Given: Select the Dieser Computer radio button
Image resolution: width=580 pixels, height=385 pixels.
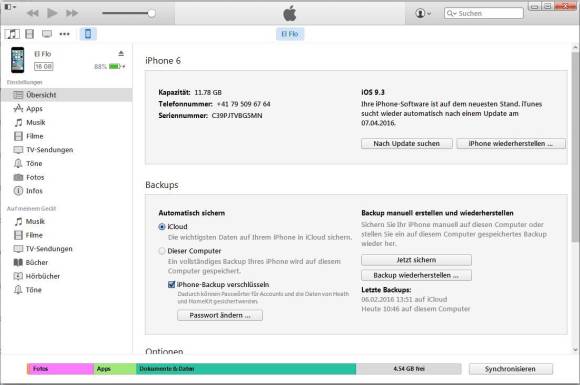Looking at the screenshot, I should click(162, 251).
